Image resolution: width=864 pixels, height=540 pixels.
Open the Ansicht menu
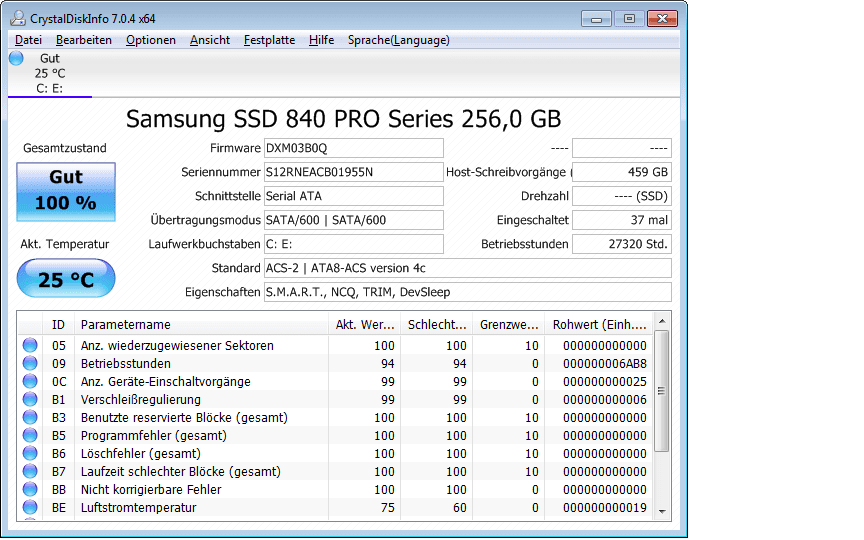[x=210, y=40]
